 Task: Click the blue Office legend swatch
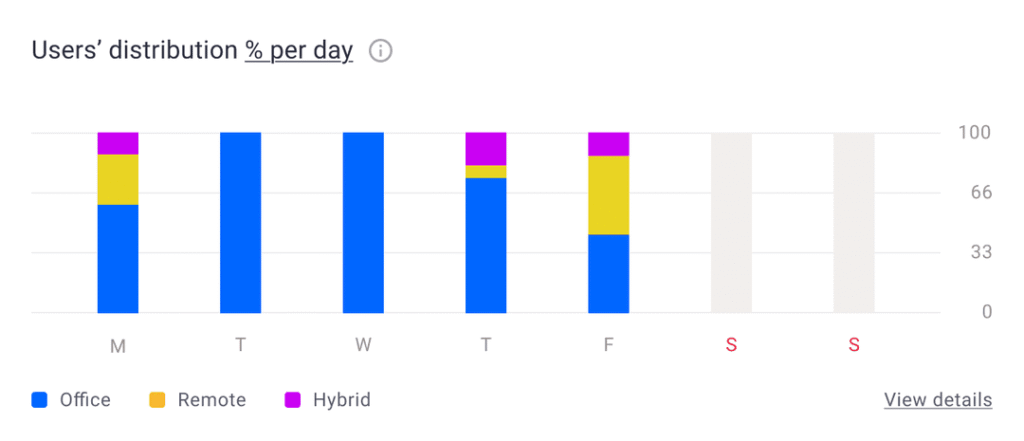[x=40, y=400]
